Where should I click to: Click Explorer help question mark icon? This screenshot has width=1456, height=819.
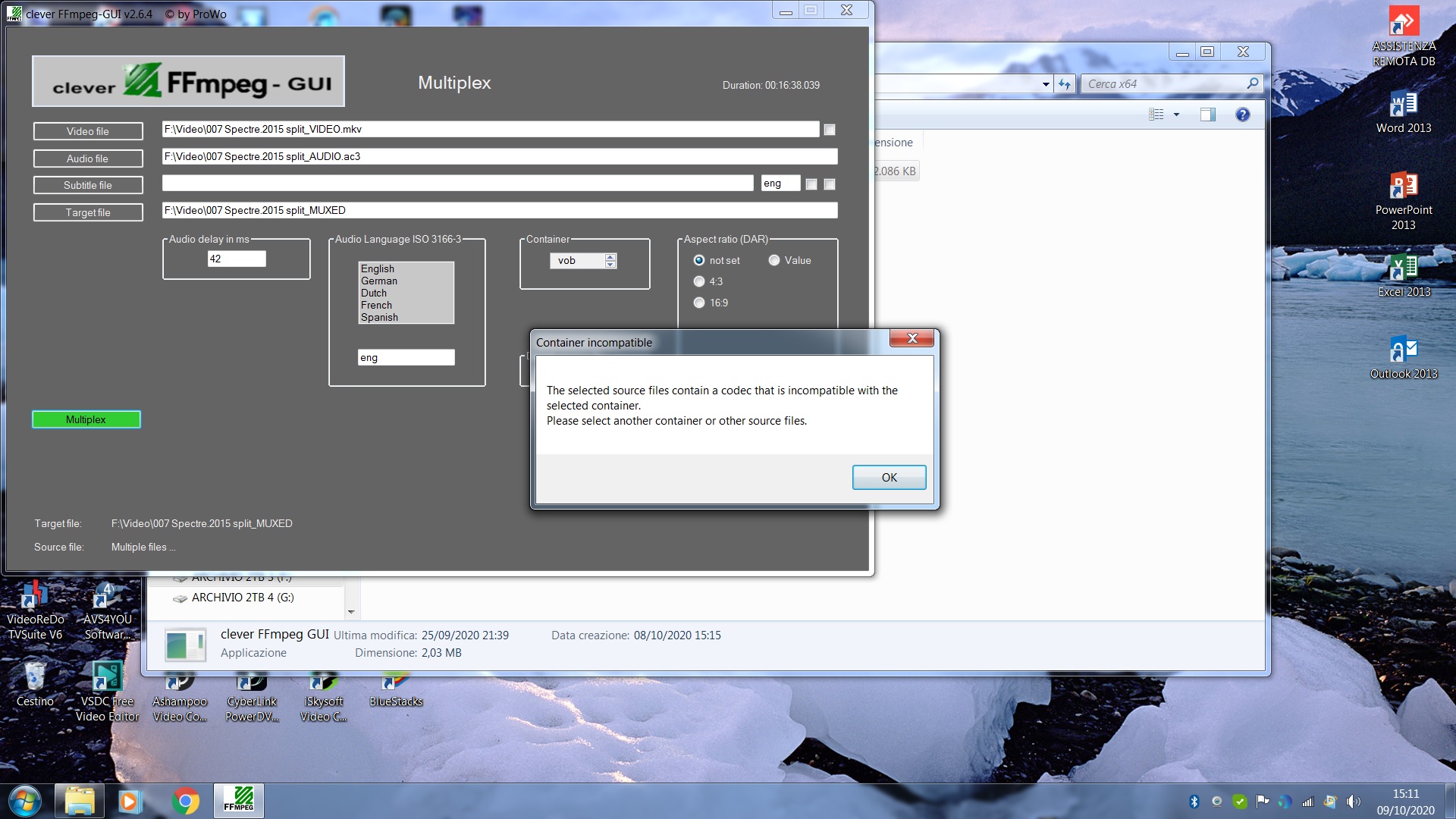pyautogui.click(x=1242, y=115)
